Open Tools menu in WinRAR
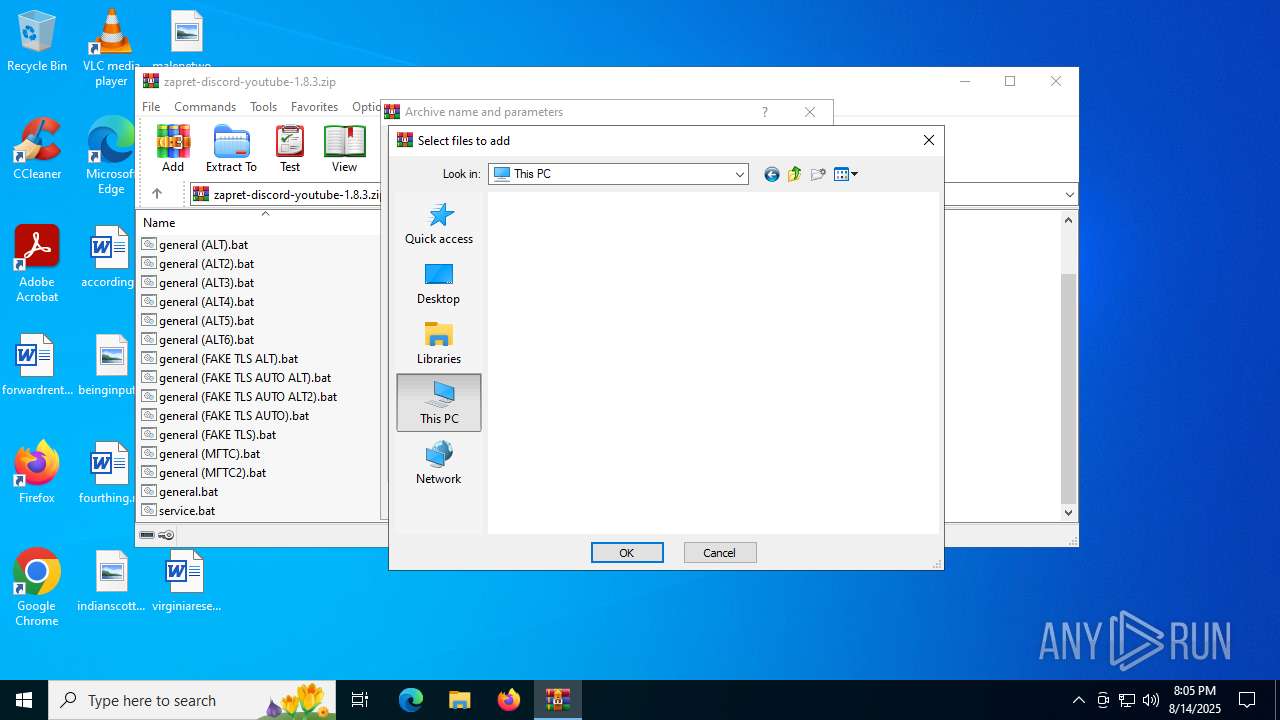This screenshot has height=720, width=1280. point(263,107)
